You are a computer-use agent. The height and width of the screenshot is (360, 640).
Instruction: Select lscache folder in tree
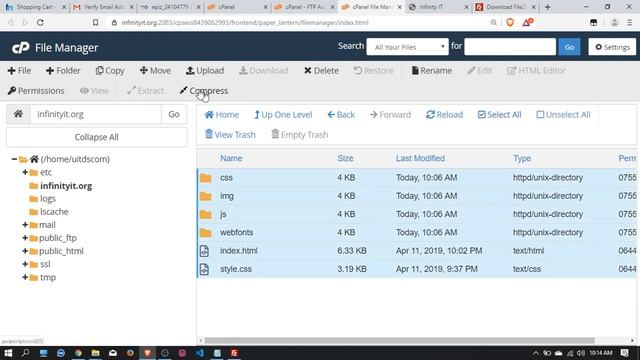point(54,212)
